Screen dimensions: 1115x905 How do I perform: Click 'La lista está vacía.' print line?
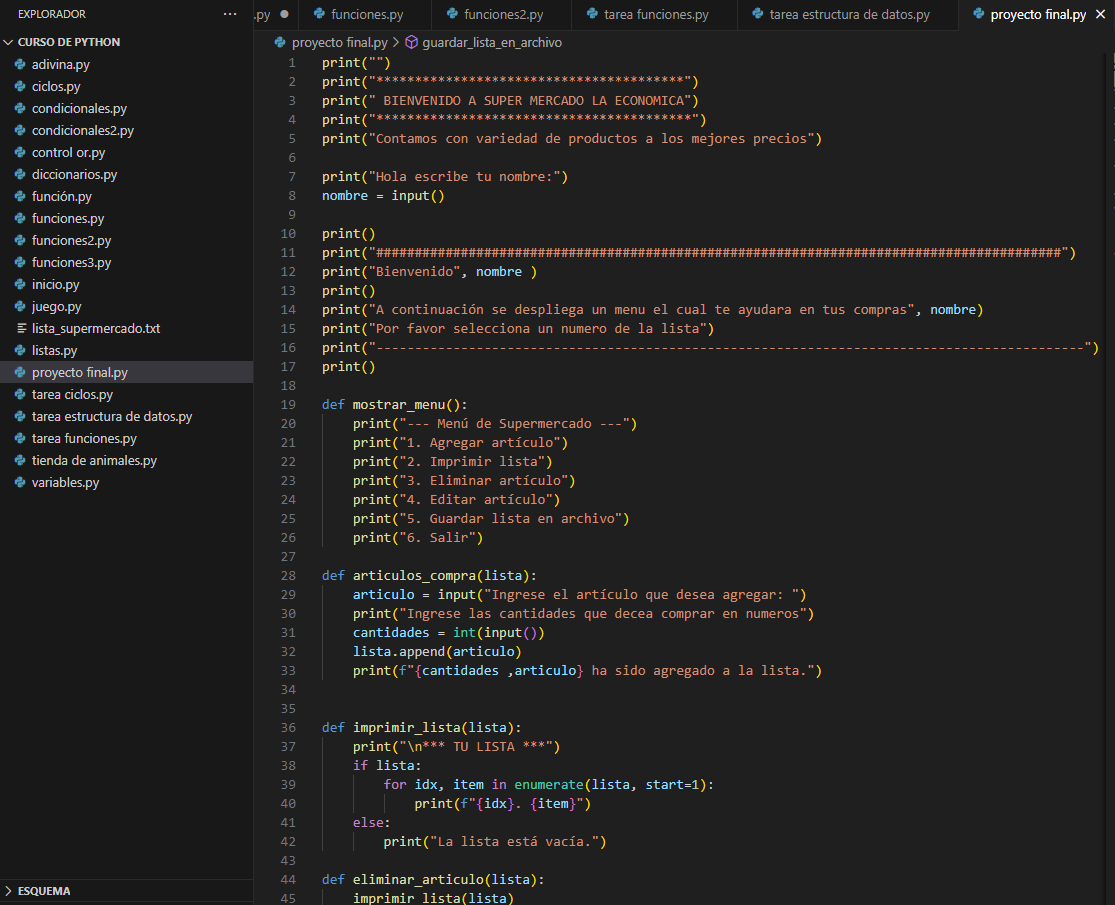tap(495, 841)
